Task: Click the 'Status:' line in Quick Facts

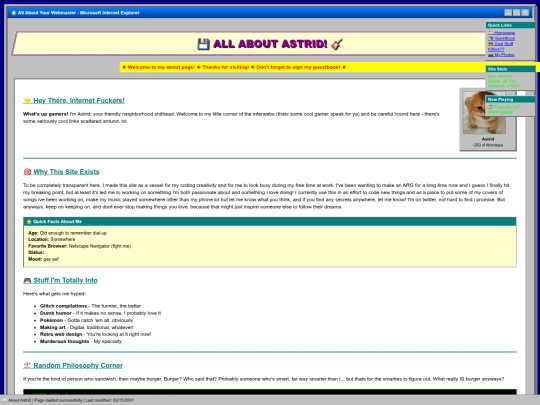Action: (36, 252)
